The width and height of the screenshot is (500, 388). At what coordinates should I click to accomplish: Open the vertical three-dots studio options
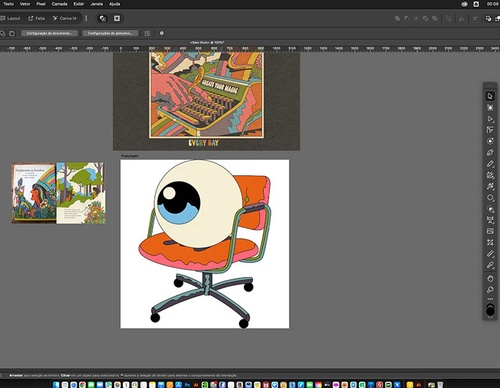pos(86,18)
